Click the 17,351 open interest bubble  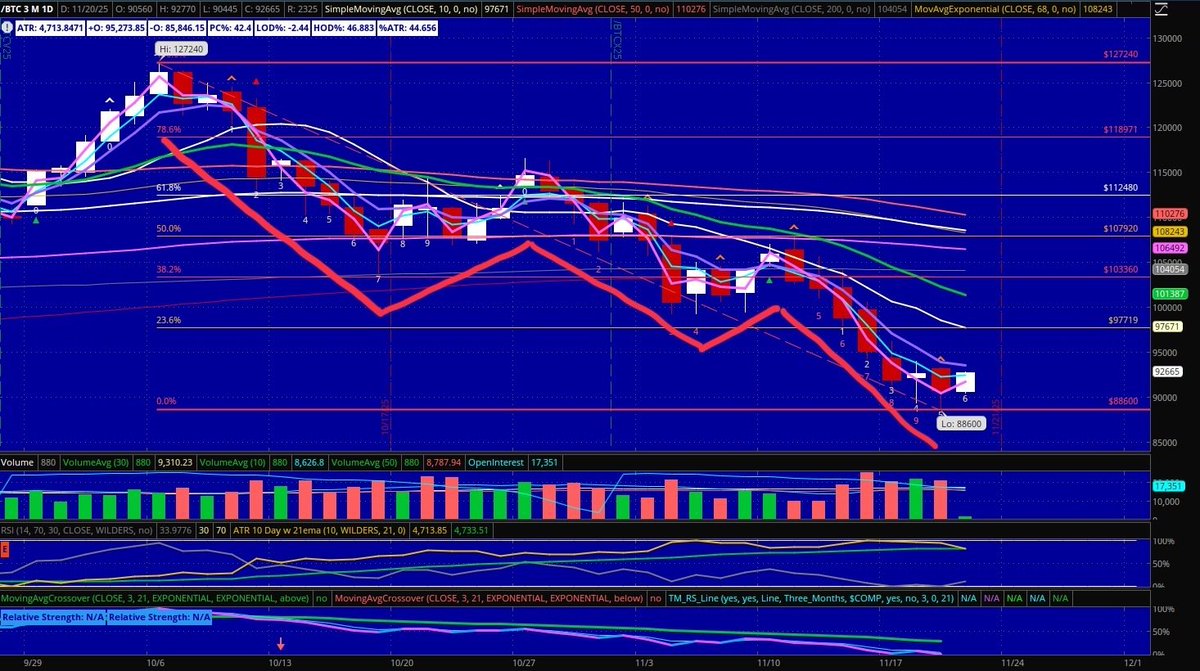pyautogui.click(x=1168, y=484)
